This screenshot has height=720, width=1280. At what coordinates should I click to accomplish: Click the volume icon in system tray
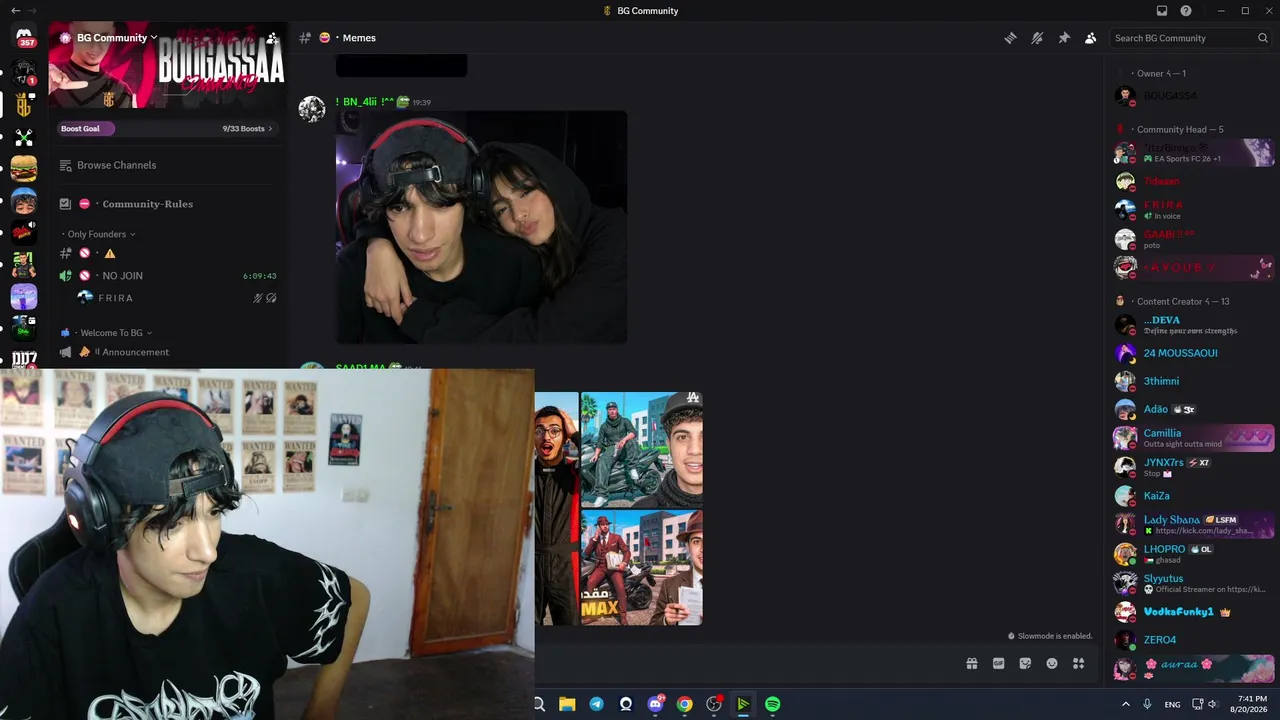[x=1213, y=704]
